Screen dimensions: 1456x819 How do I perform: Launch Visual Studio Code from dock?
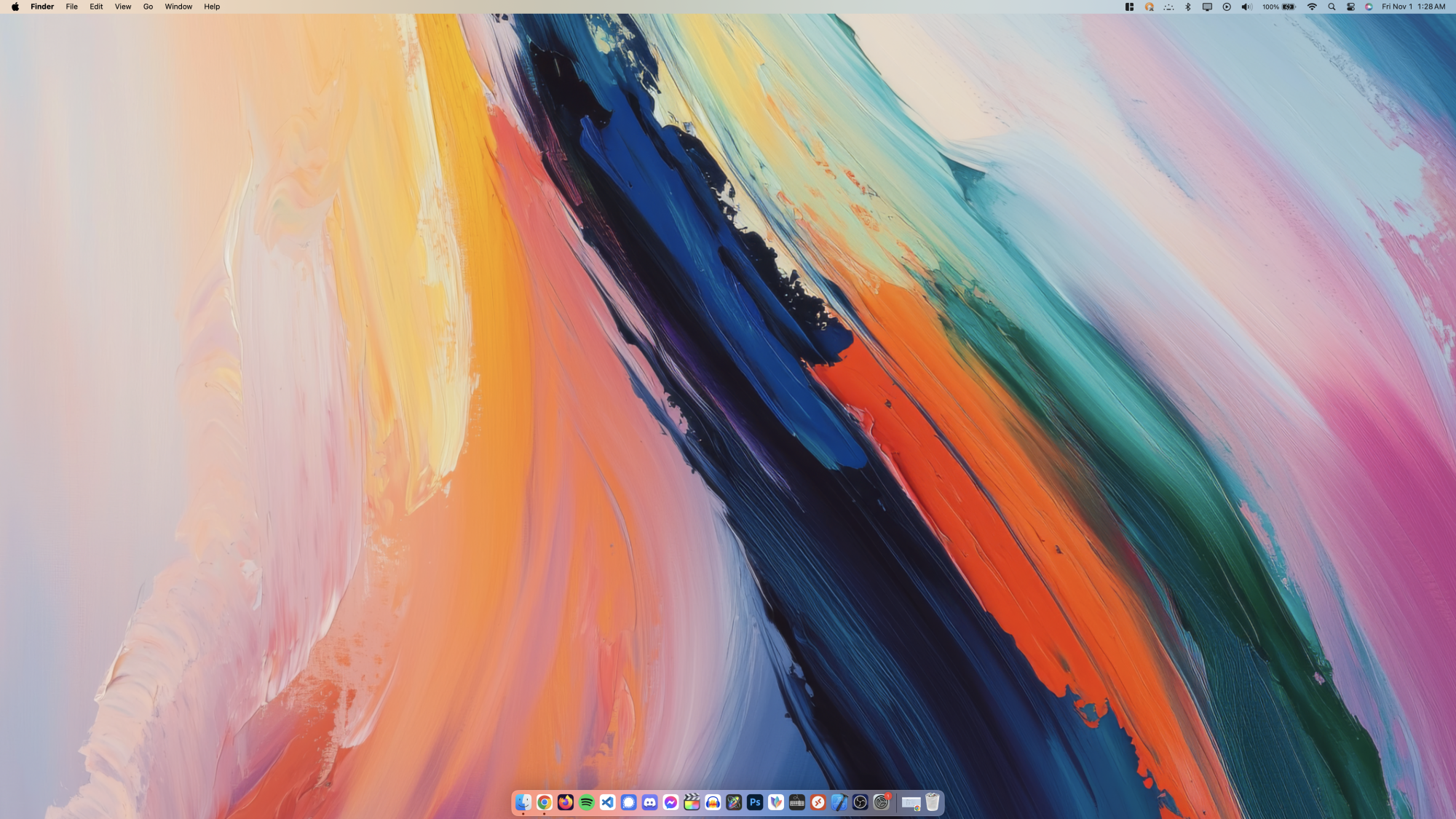click(607, 802)
